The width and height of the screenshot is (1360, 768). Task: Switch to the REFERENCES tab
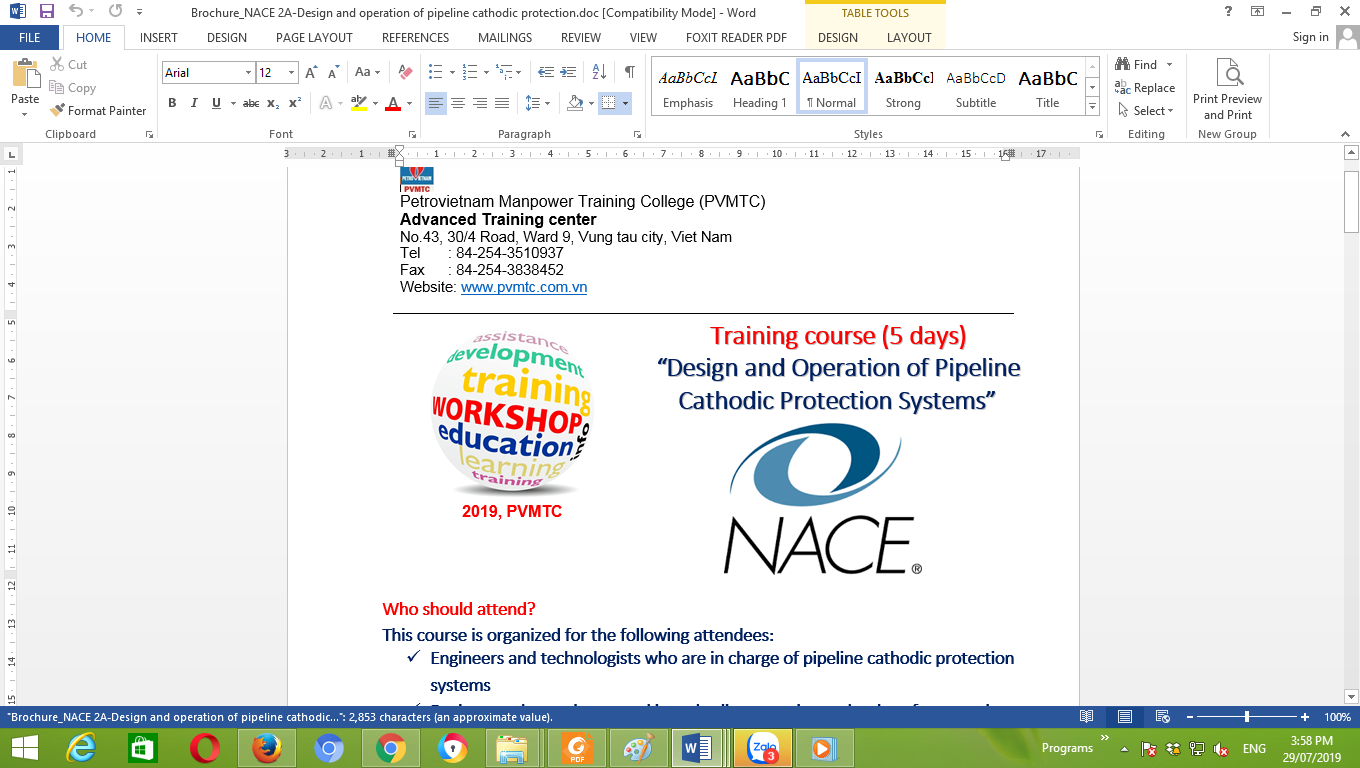(x=415, y=38)
